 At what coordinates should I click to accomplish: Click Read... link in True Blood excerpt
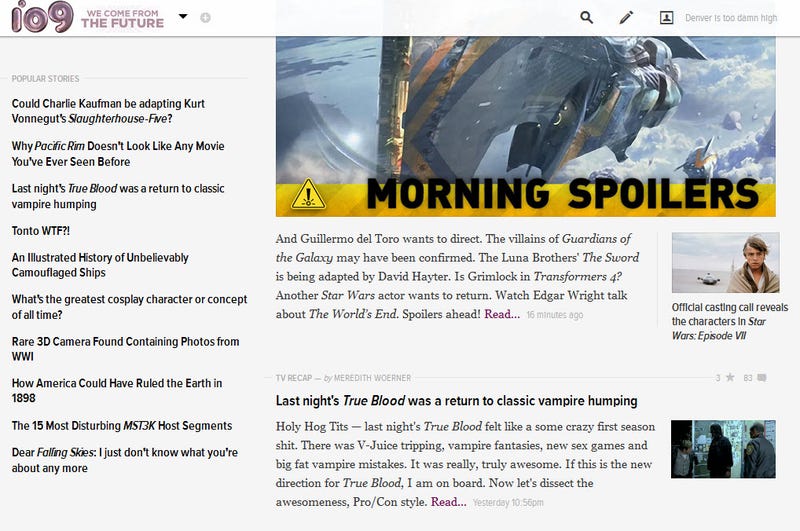[448, 501]
